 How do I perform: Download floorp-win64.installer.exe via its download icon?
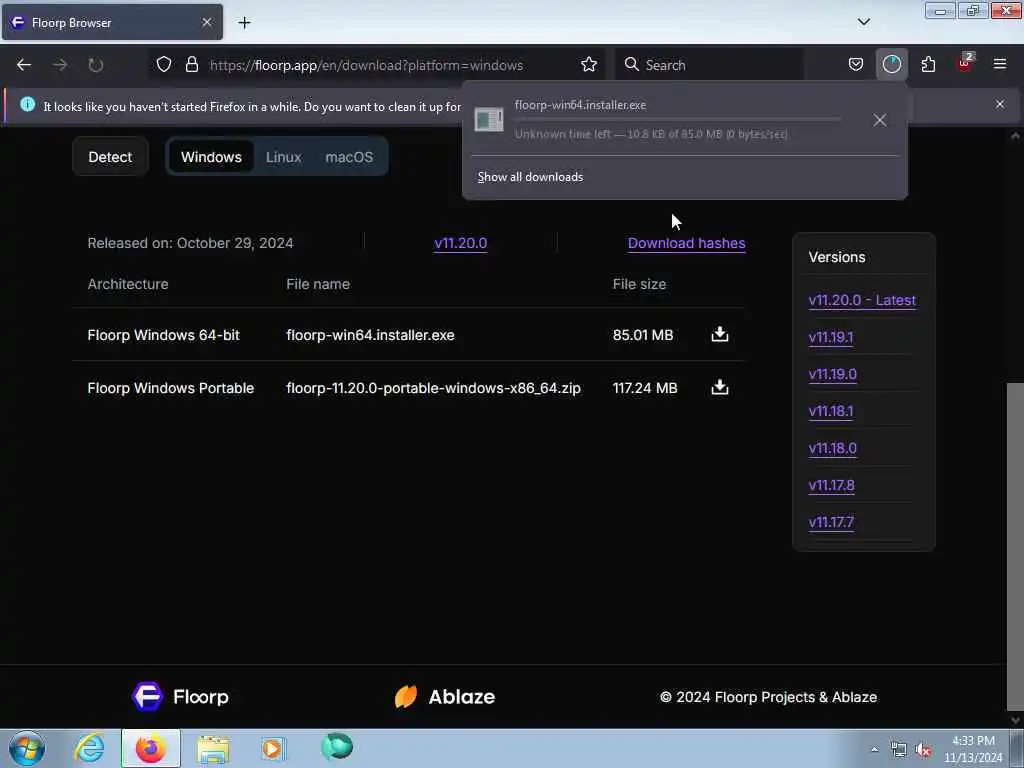coord(720,334)
